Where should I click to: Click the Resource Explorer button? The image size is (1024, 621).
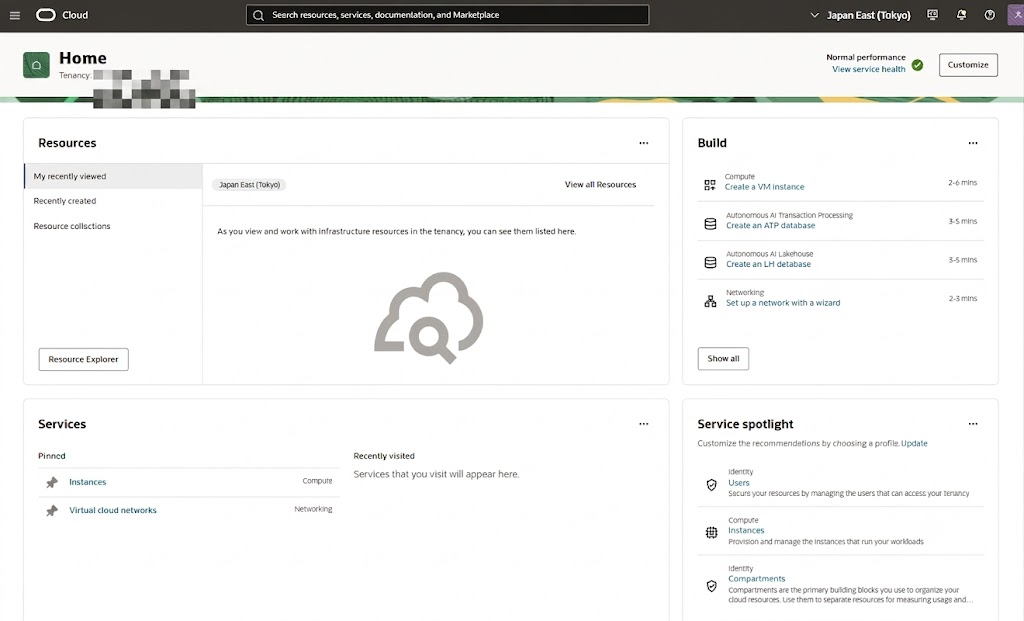[84, 359]
